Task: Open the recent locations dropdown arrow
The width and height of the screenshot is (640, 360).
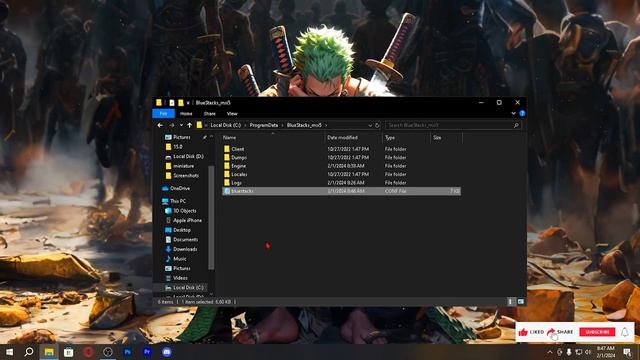Action: point(181,125)
